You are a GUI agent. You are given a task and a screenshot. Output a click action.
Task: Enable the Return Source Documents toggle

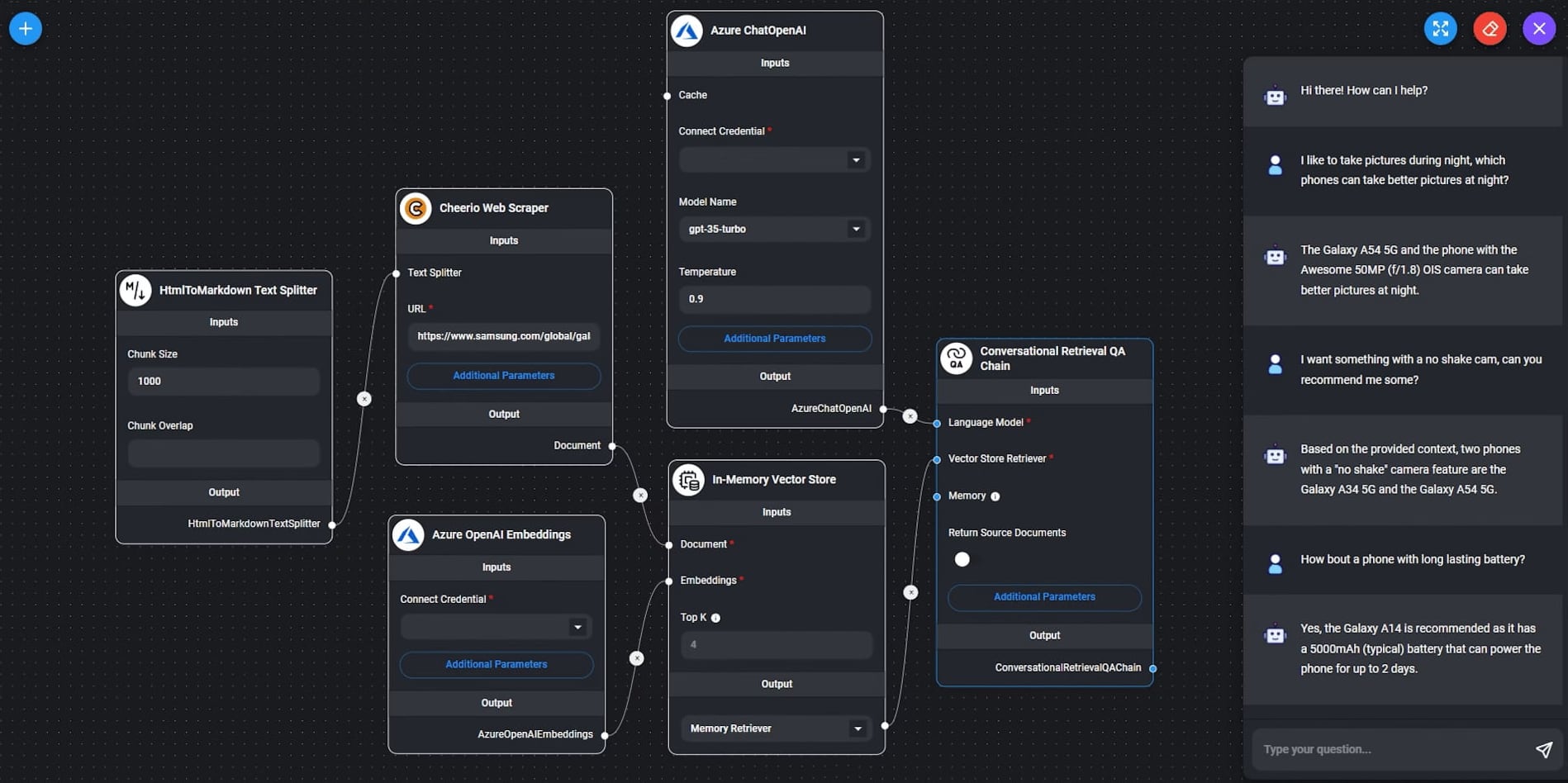pos(962,559)
